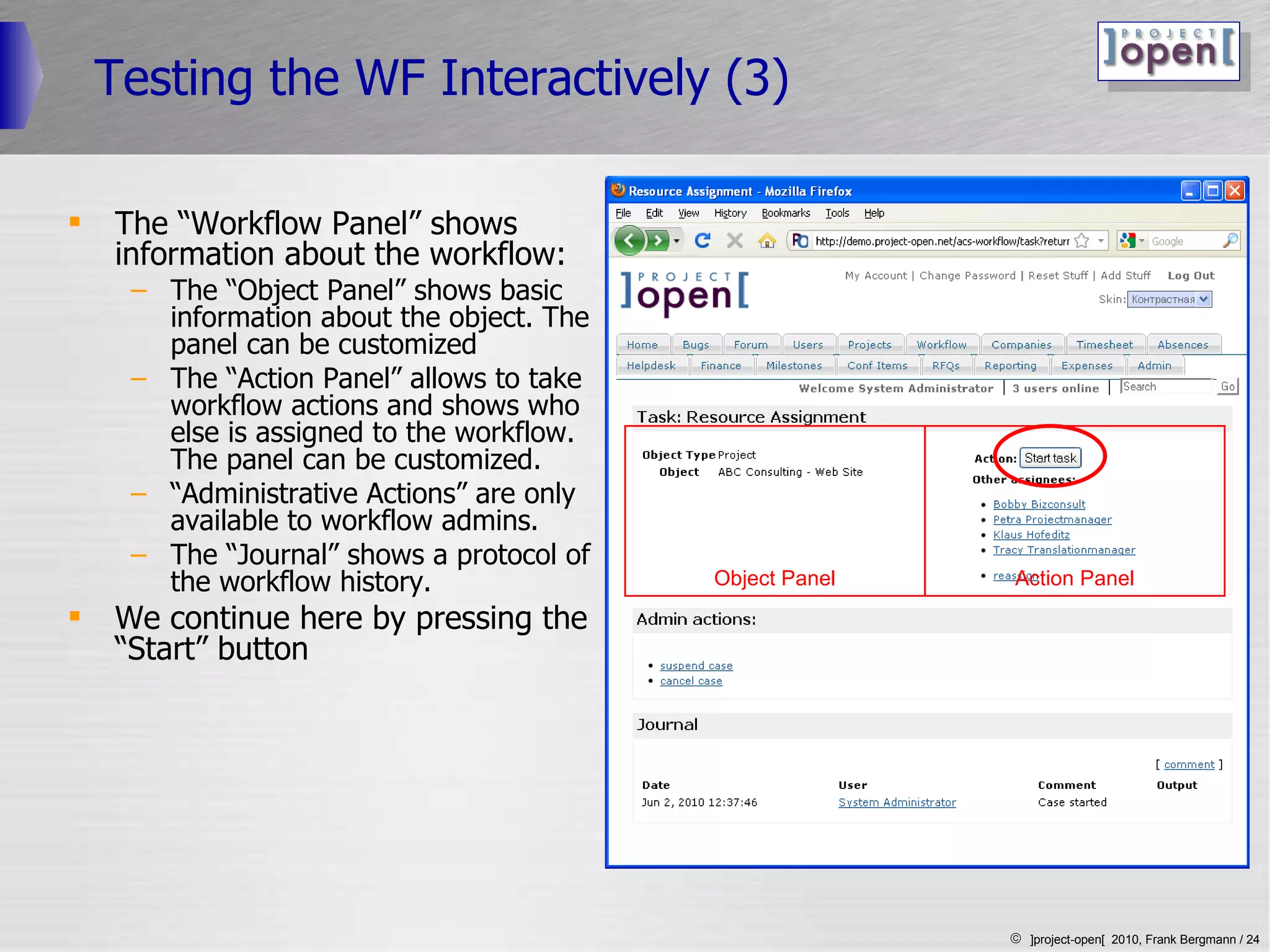Minimize the Firefox window
Screen dimensions: 1270x952
[1190, 191]
